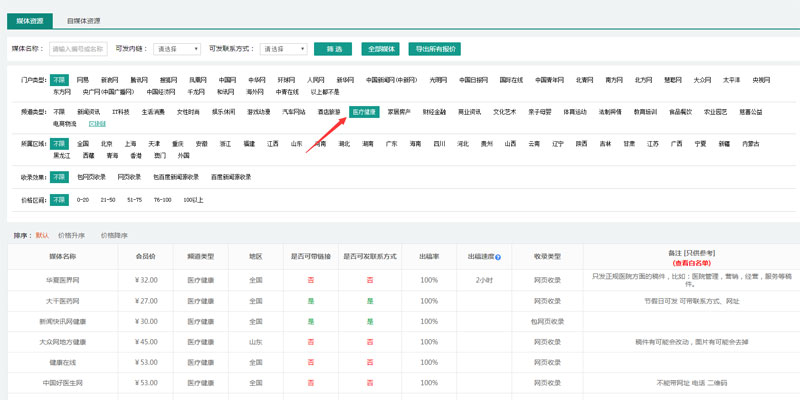800x400 pixels.
Task: Select 不限 in the 收录效果 row
Action: tap(59, 177)
